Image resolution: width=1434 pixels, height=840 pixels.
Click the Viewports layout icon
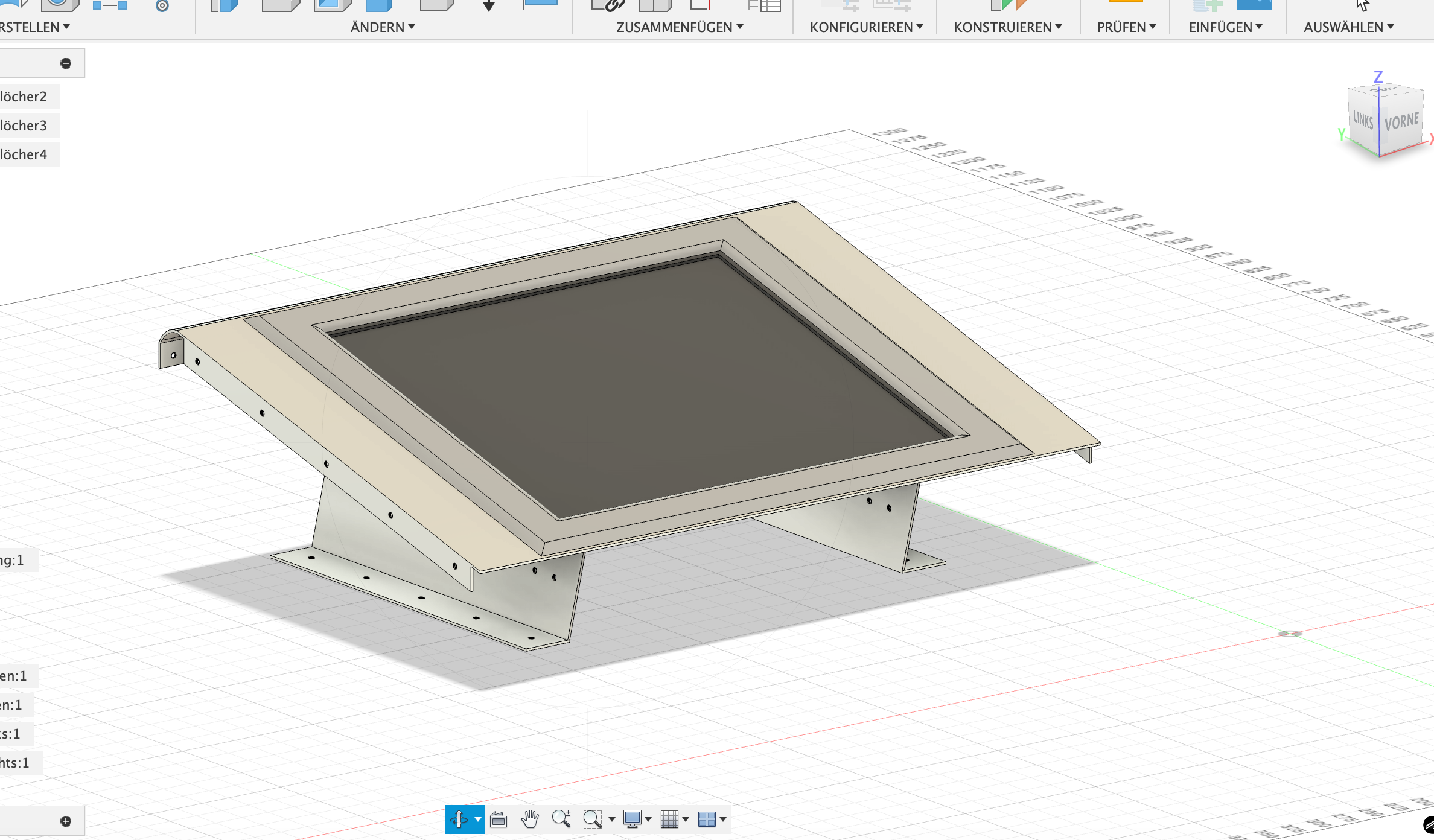(x=707, y=819)
